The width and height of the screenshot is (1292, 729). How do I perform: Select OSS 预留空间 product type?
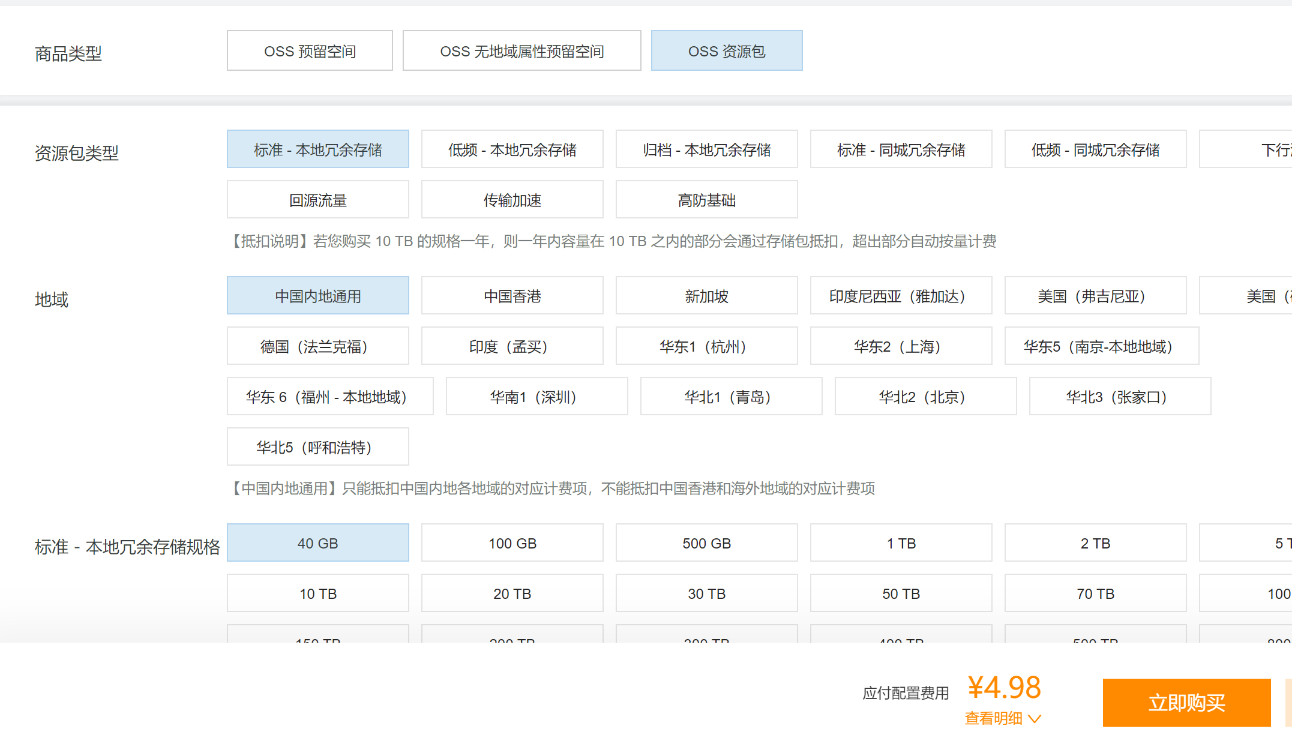310,51
